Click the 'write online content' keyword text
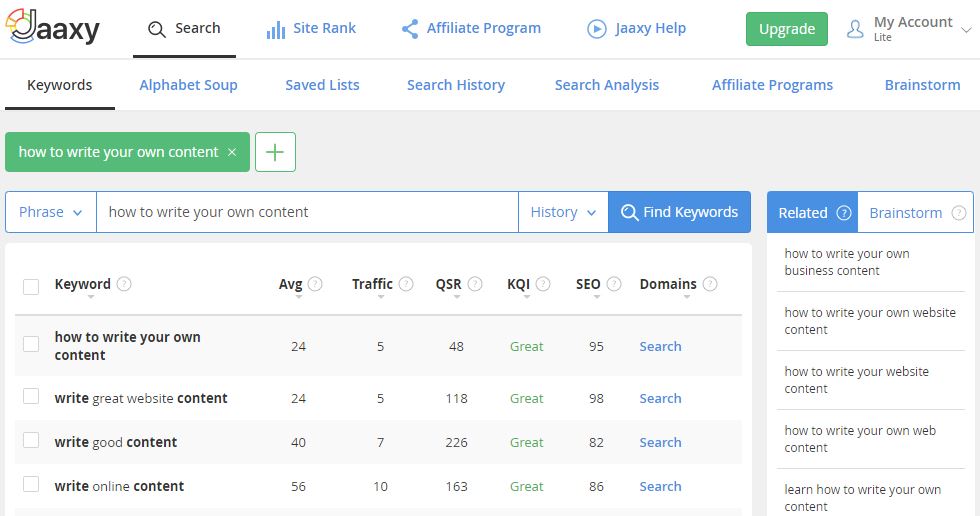 point(119,486)
